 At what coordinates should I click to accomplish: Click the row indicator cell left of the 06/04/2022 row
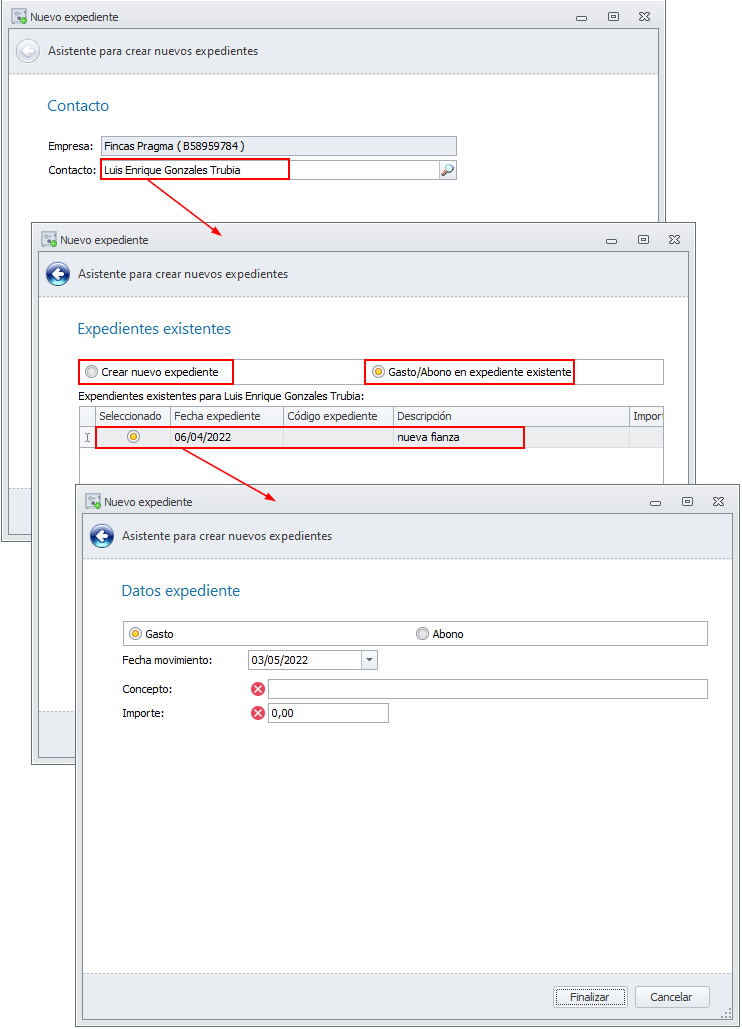[87, 437]
